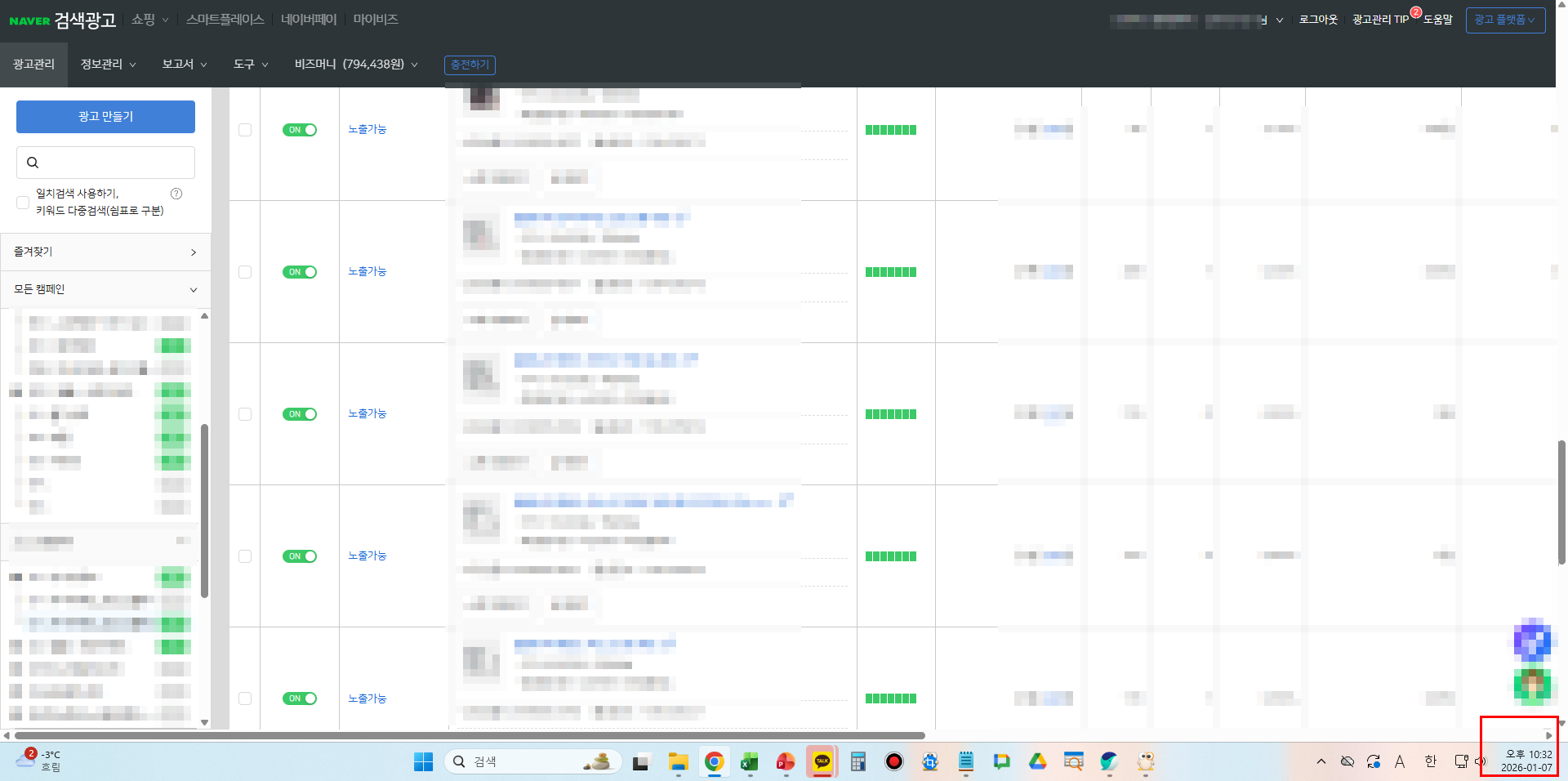1568x781 pixels.
Task: Check the second ad row's checkbox
Action: point(245,272)
